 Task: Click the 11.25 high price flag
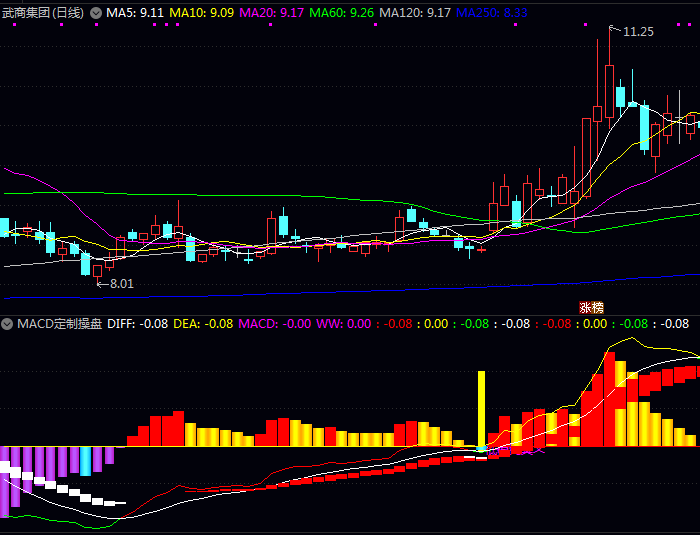click(x=637, y=32)
